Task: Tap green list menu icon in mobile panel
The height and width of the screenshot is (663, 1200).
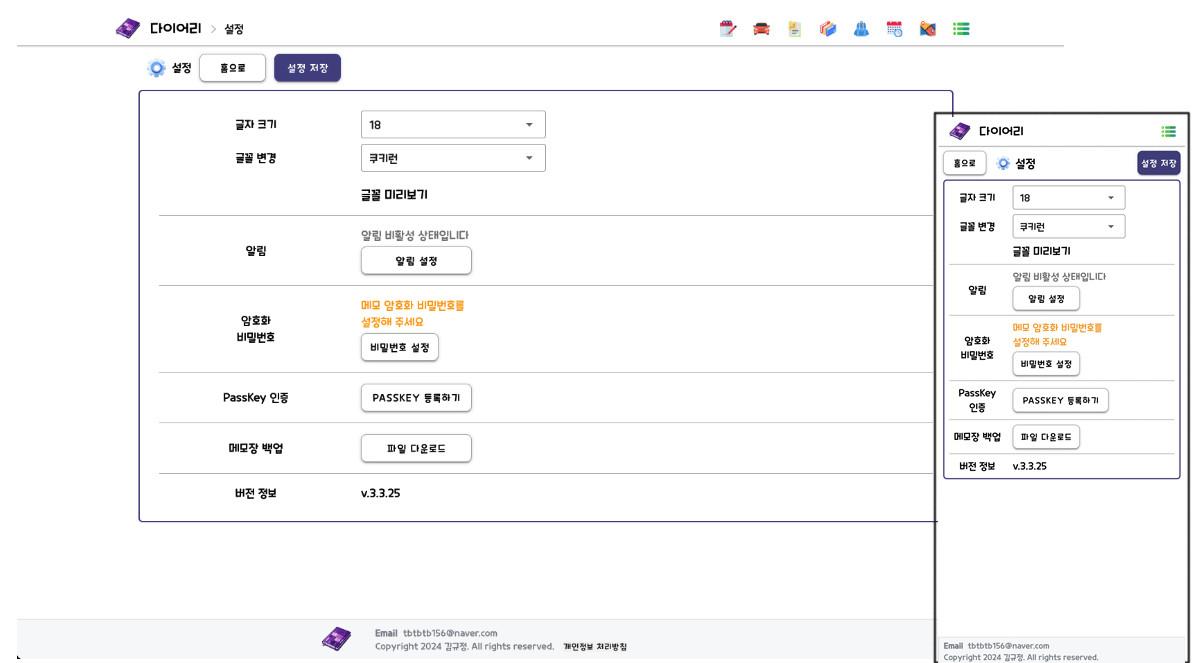Action: 1168,131
